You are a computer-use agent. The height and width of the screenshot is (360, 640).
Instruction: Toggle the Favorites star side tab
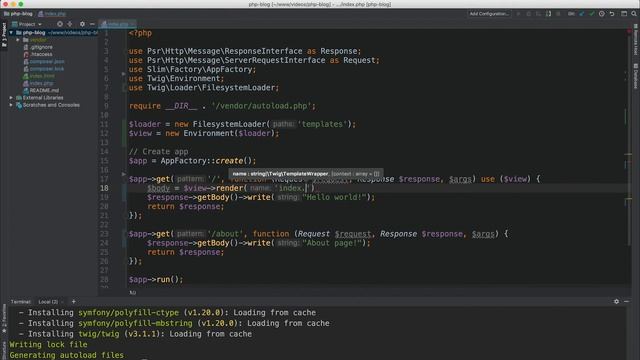4,319
